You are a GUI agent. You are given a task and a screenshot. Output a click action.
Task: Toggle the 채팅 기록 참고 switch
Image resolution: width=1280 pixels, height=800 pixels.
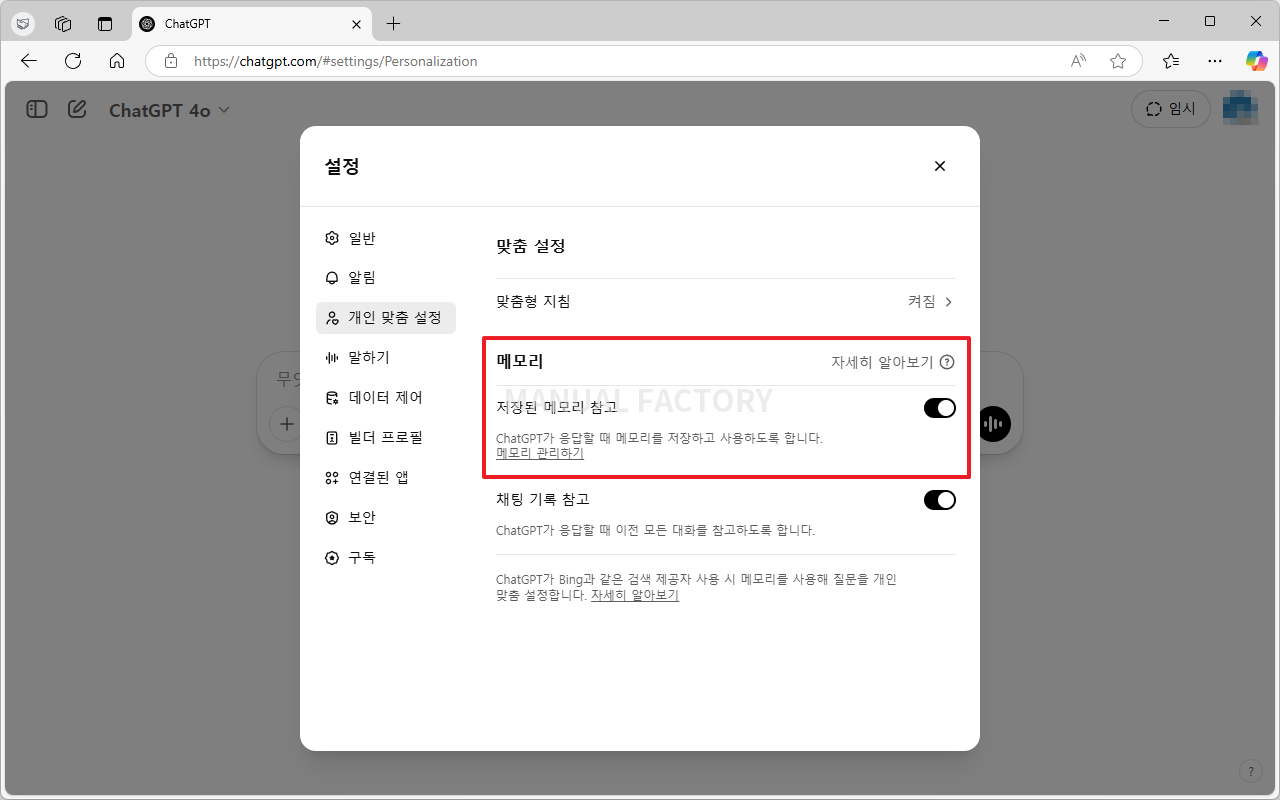(x=939, y=500)
